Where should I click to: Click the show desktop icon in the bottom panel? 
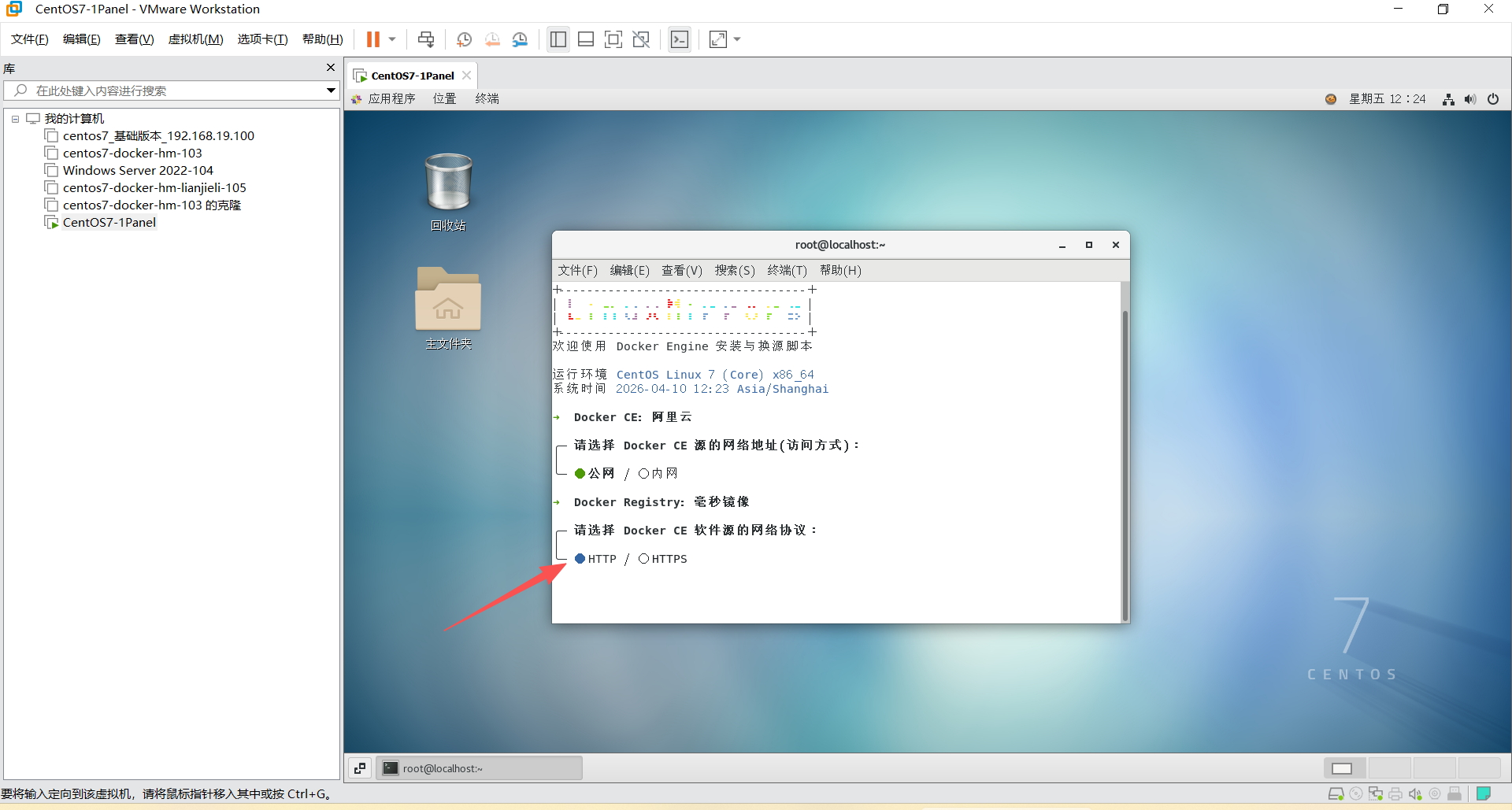click(360, 768)
